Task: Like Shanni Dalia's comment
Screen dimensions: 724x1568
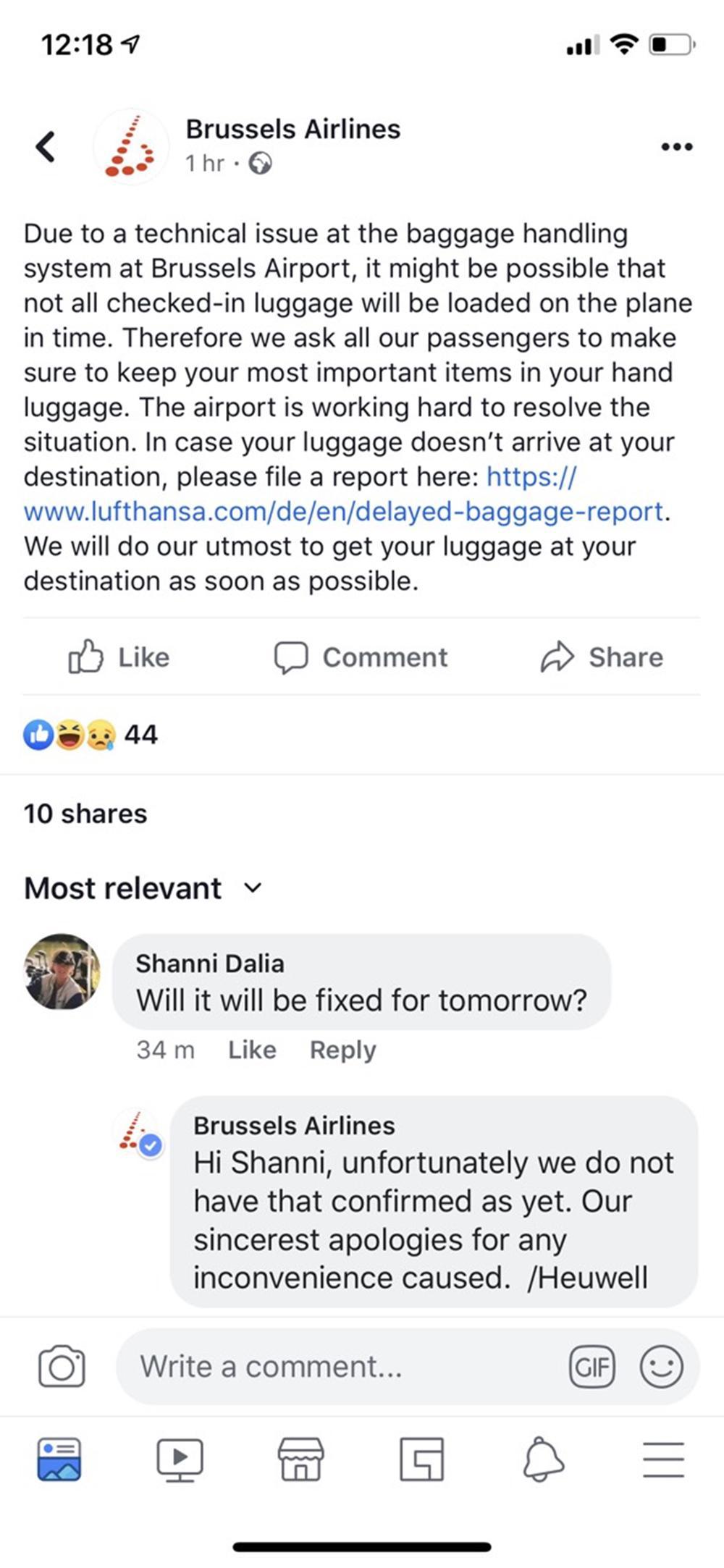Action: click(252, 1050)
